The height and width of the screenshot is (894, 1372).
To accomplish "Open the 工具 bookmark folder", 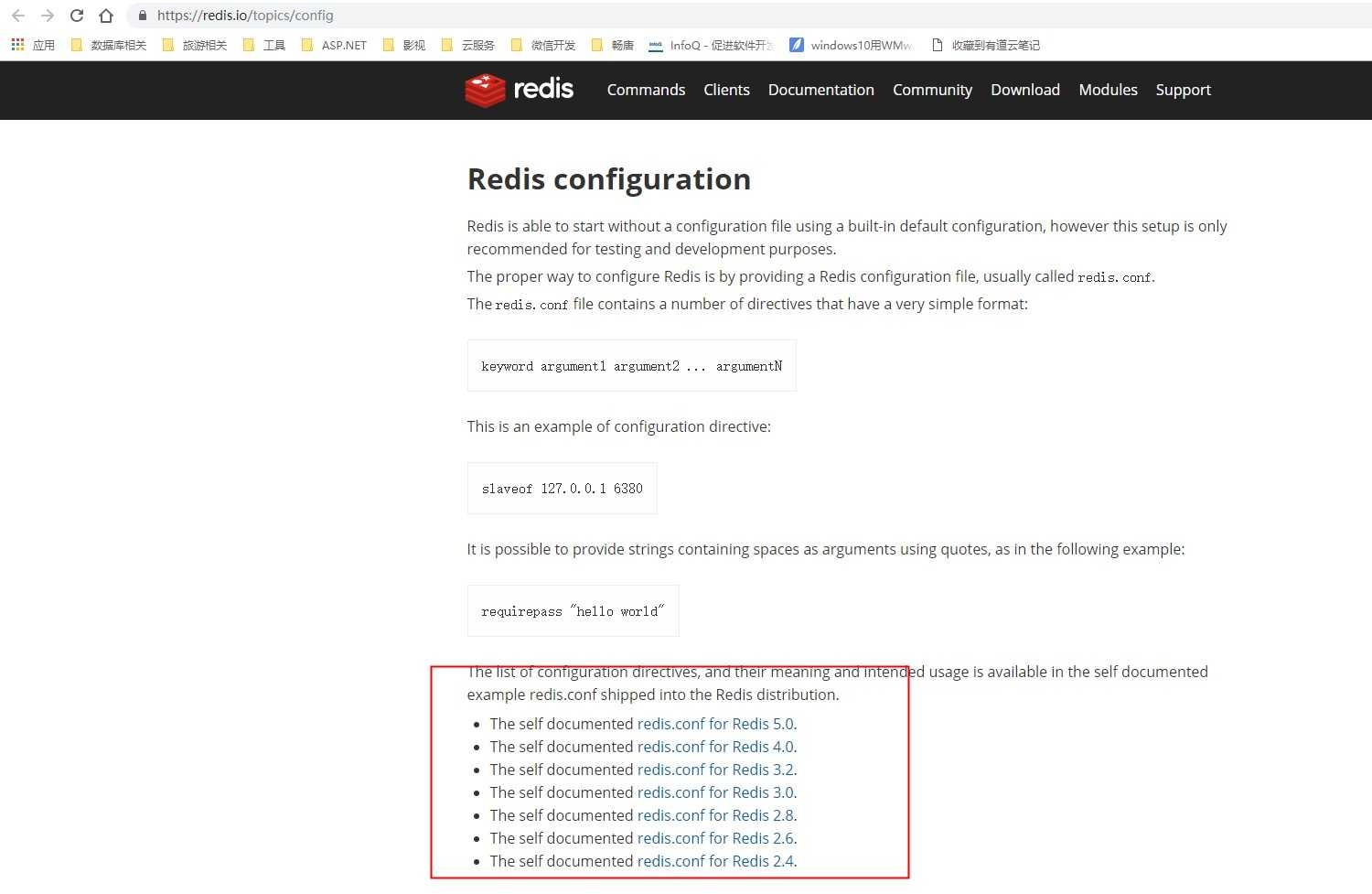I will tap(264, 45).
